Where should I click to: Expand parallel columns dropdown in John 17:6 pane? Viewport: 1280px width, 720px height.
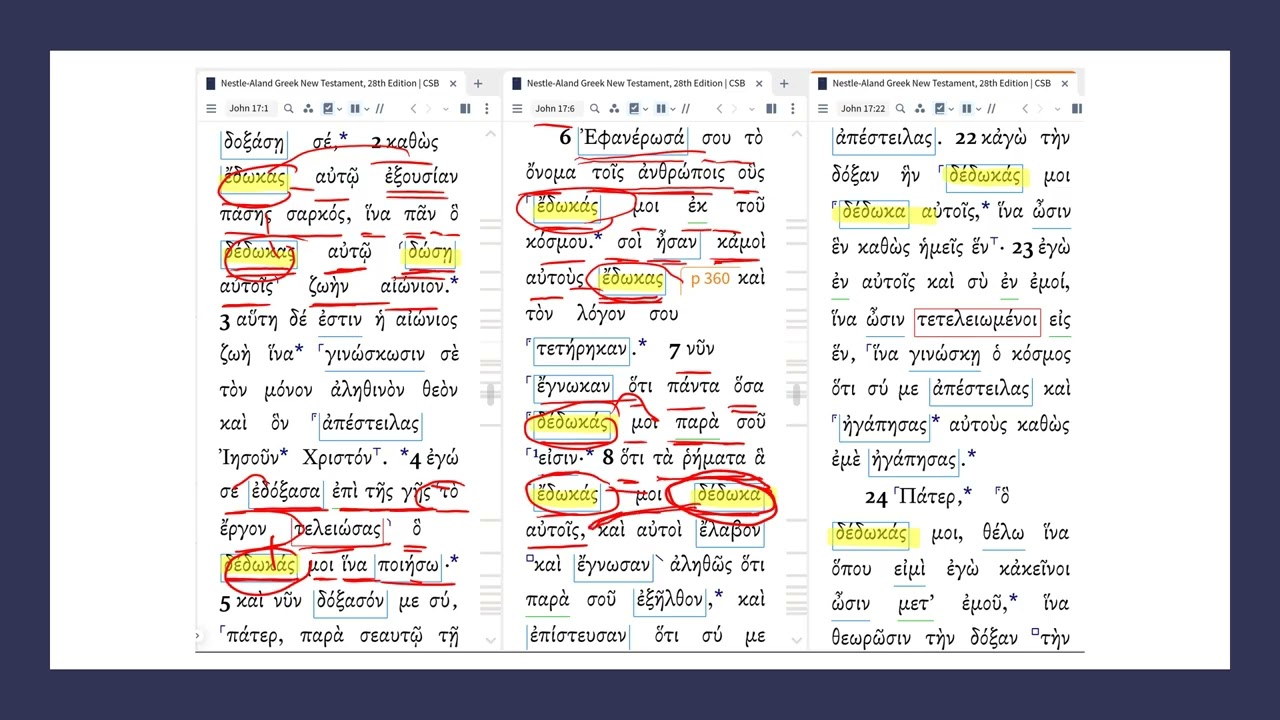[x=673, y=109]
